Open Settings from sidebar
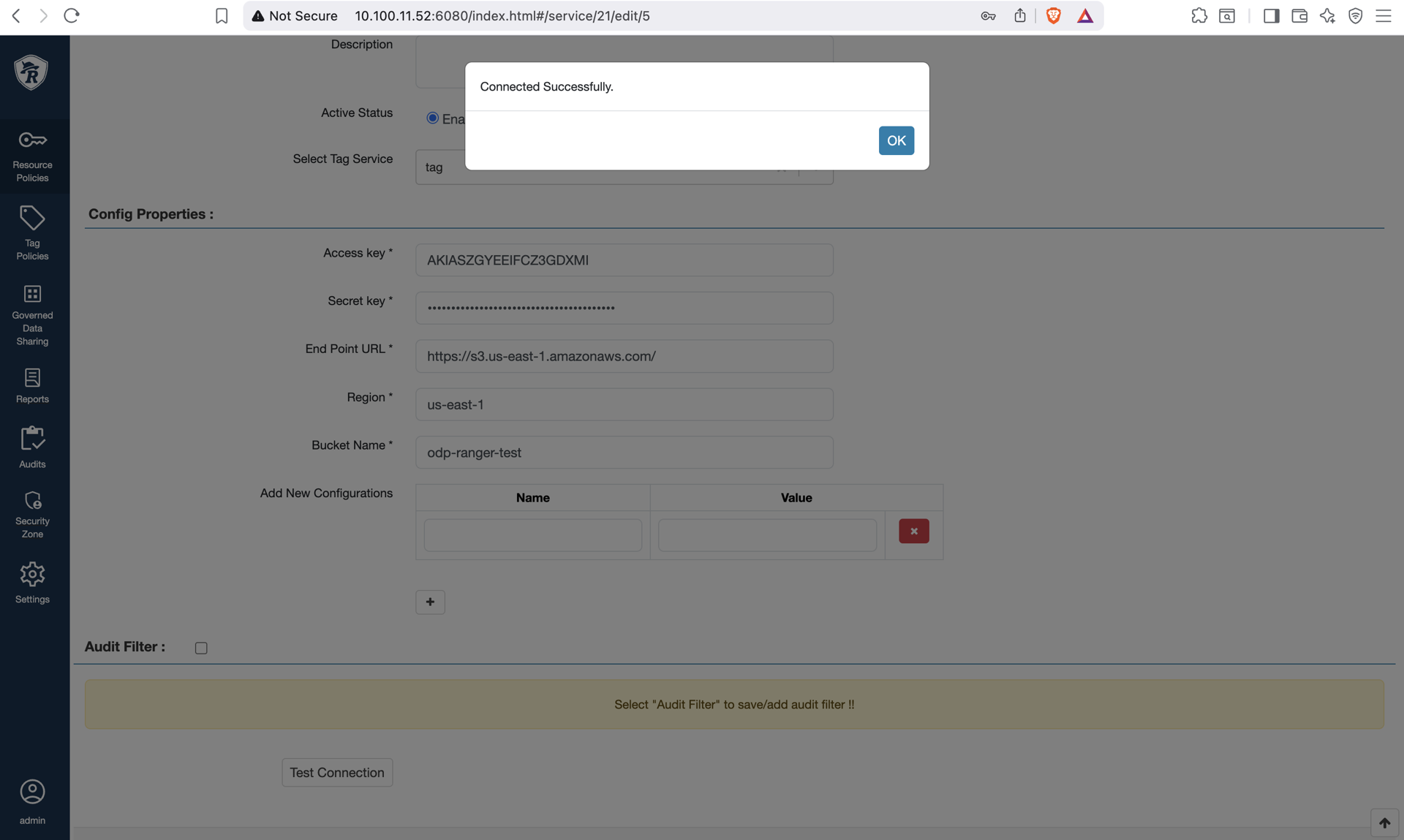The height and width of the screenshot is (840, 1404). point(32,583)
